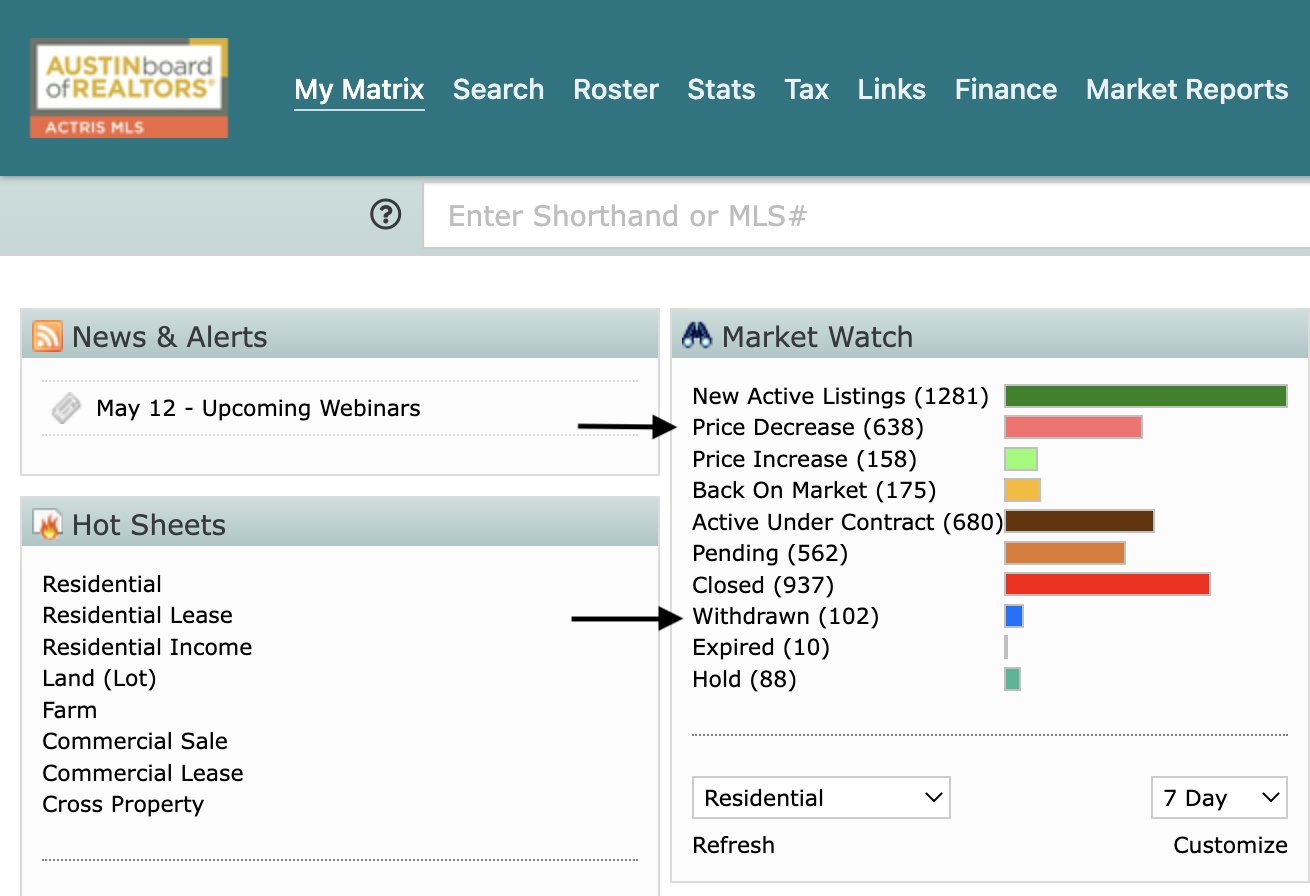This screenshot has height=896, width=1310.
Task: Open the Stats menu
Action: pyautogui.click(x=721, y=90)
